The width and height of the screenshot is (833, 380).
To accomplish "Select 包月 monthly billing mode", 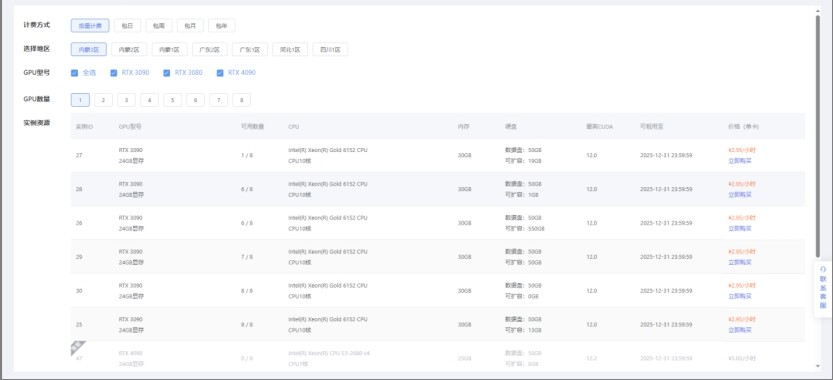I will 190,26.
